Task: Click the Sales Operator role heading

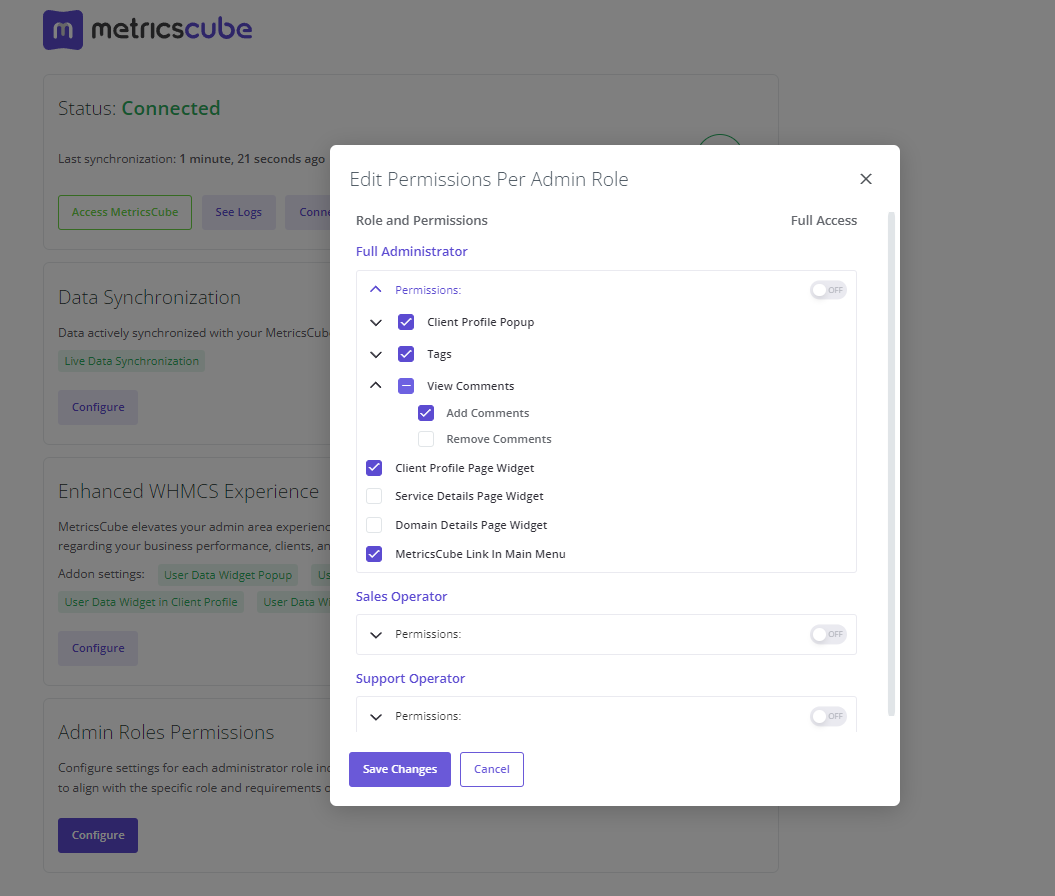Action: pos(402,597)
